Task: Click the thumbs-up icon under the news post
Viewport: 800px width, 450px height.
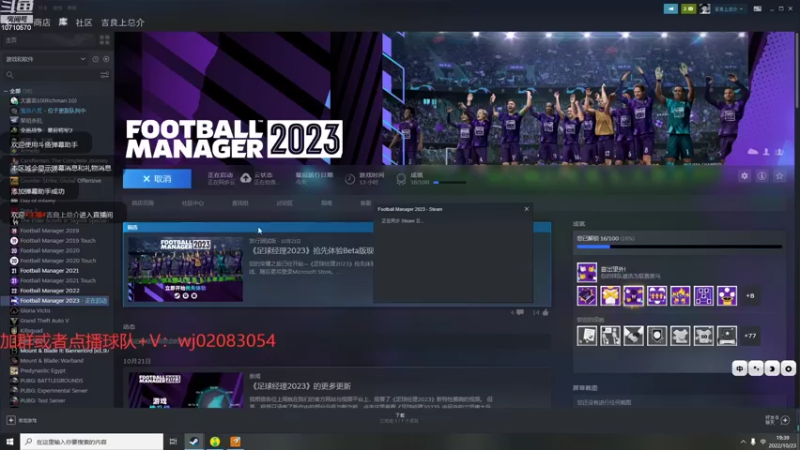Action: (545, 312)
